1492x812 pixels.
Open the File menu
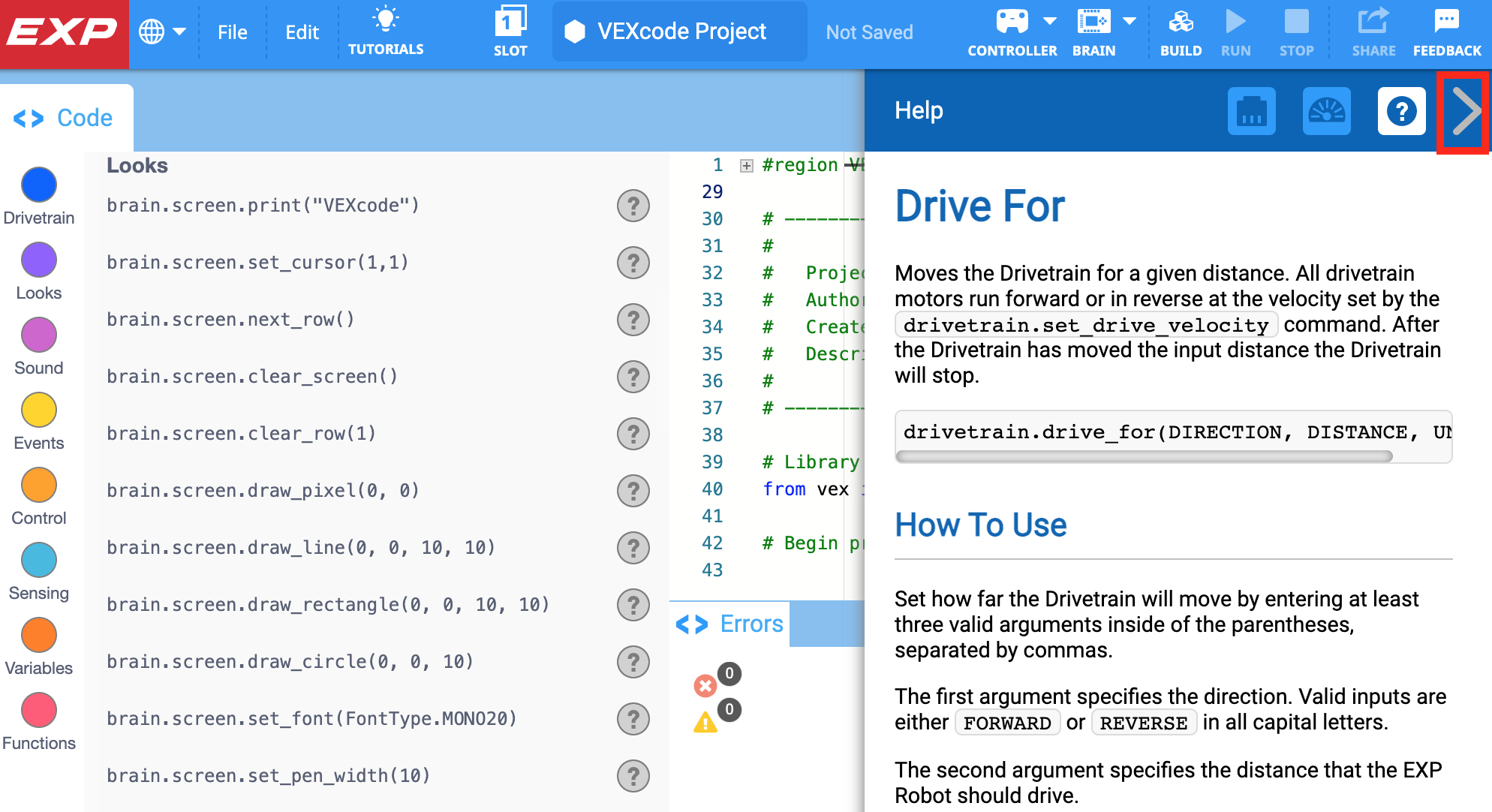pos(232,32)
